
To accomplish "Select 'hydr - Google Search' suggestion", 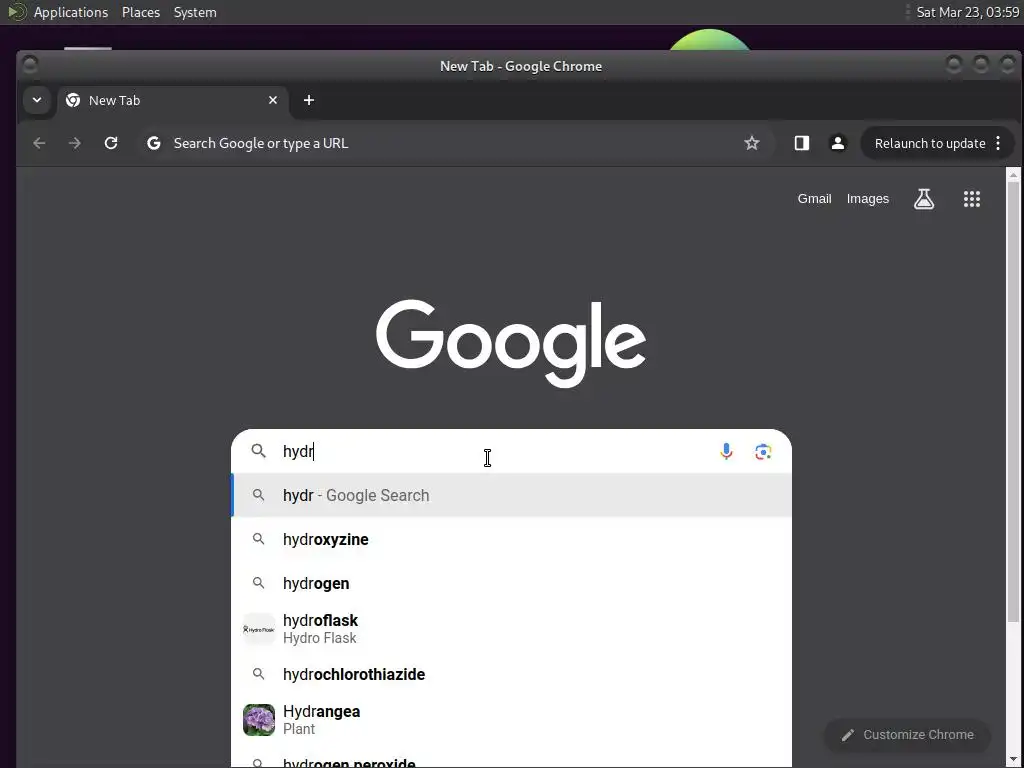I will click(511, 495).
